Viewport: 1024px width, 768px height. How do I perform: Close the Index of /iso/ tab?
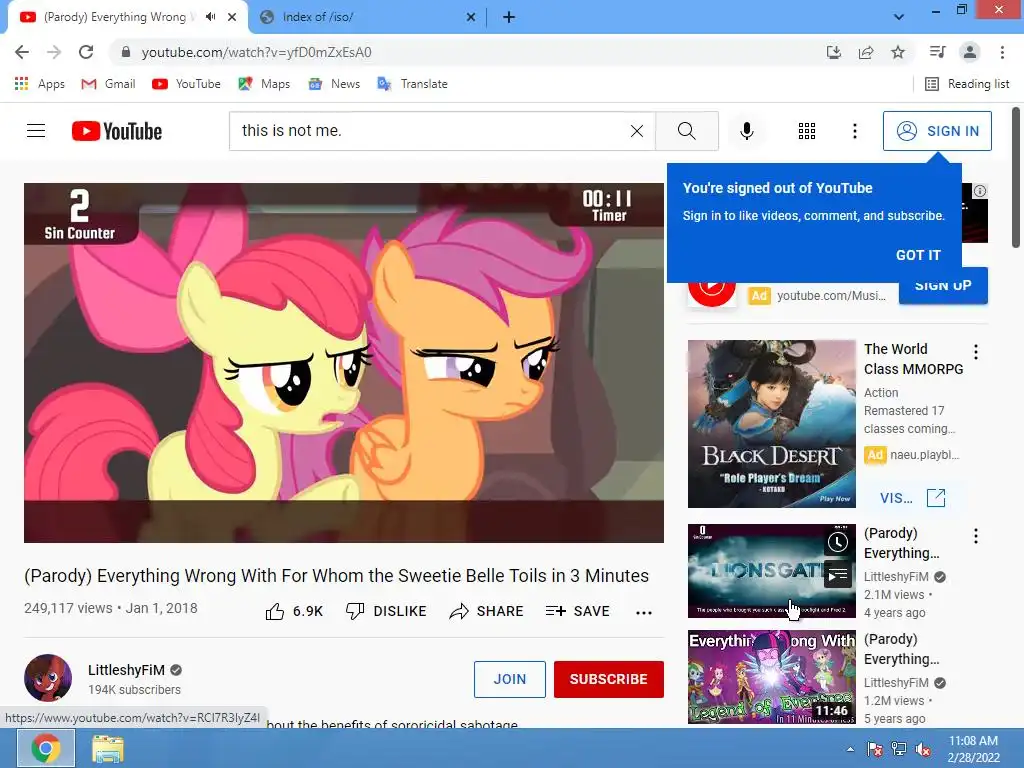pos(471,17)
